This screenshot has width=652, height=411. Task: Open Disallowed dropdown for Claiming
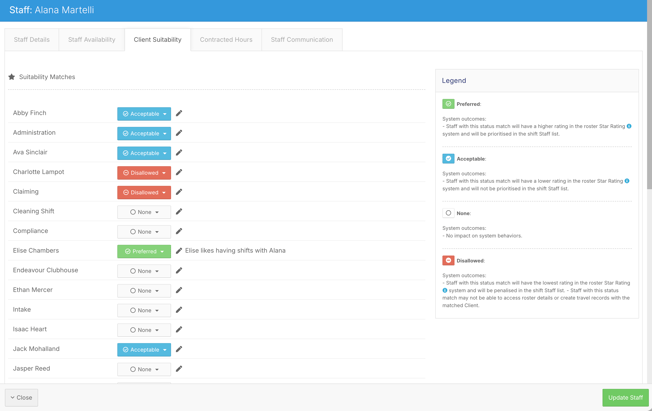coord(144,193)
